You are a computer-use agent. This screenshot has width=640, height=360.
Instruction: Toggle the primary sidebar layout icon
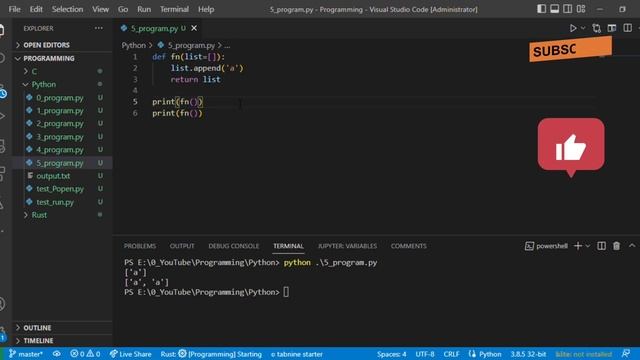pyautogui.click(x=541, y=9)
